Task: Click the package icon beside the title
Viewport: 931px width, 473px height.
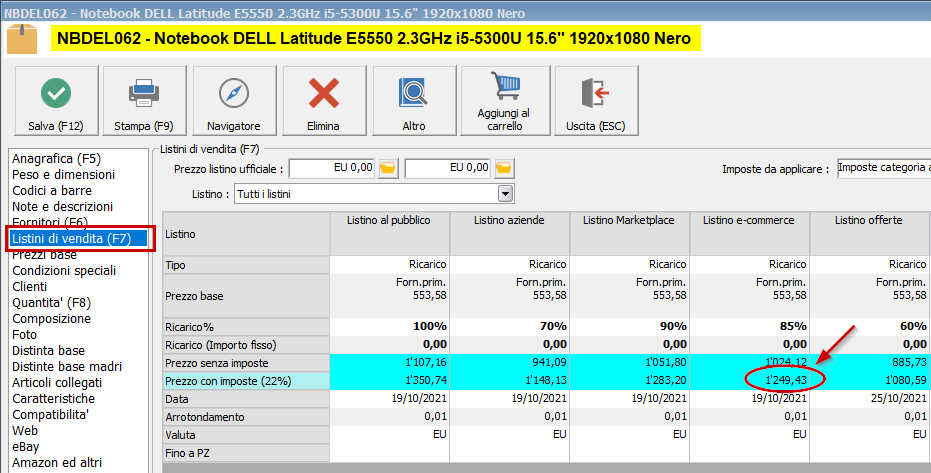Action: [x=22, y=39]
